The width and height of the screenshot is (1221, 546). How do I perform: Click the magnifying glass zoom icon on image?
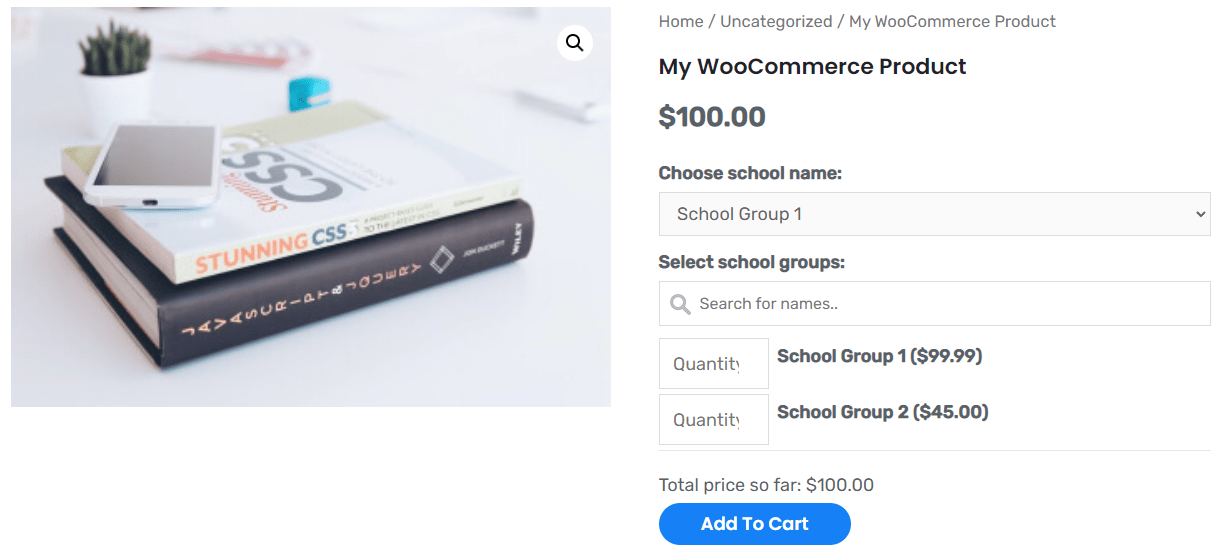click(x=574, y=43)
